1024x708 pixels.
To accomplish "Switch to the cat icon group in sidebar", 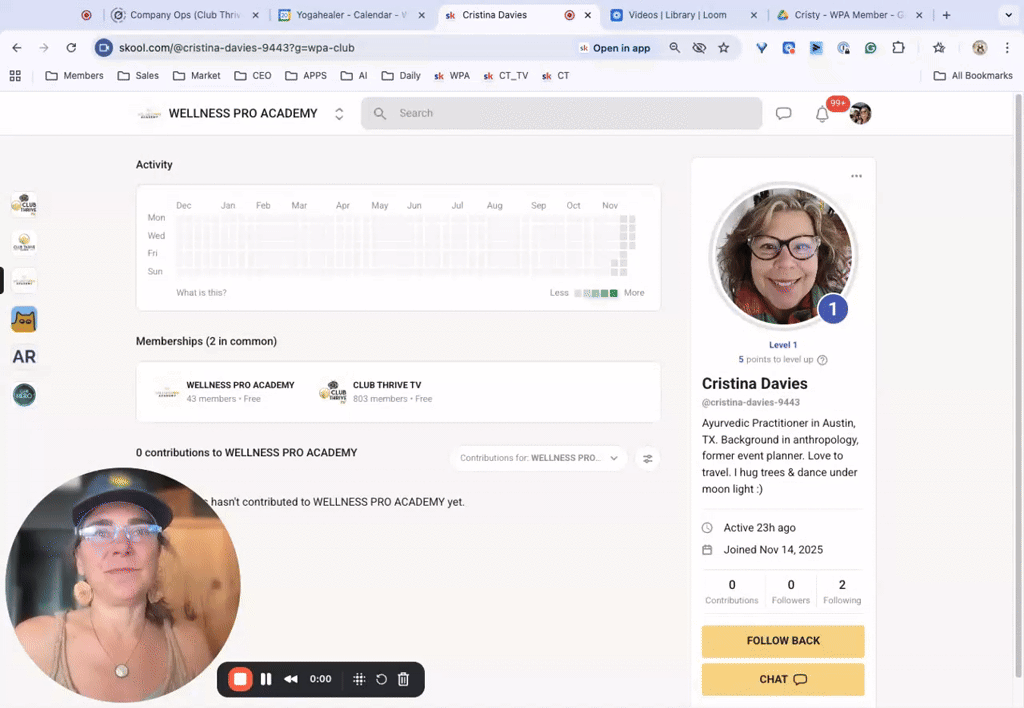I will [24, 319].
